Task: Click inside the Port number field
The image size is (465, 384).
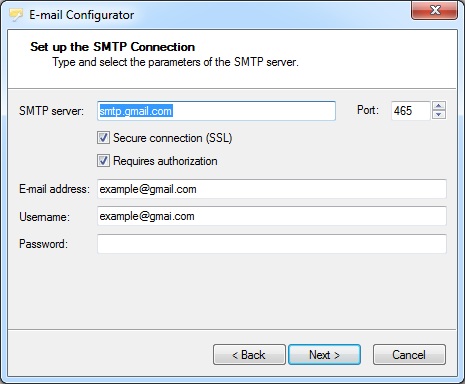Action: 411,111
